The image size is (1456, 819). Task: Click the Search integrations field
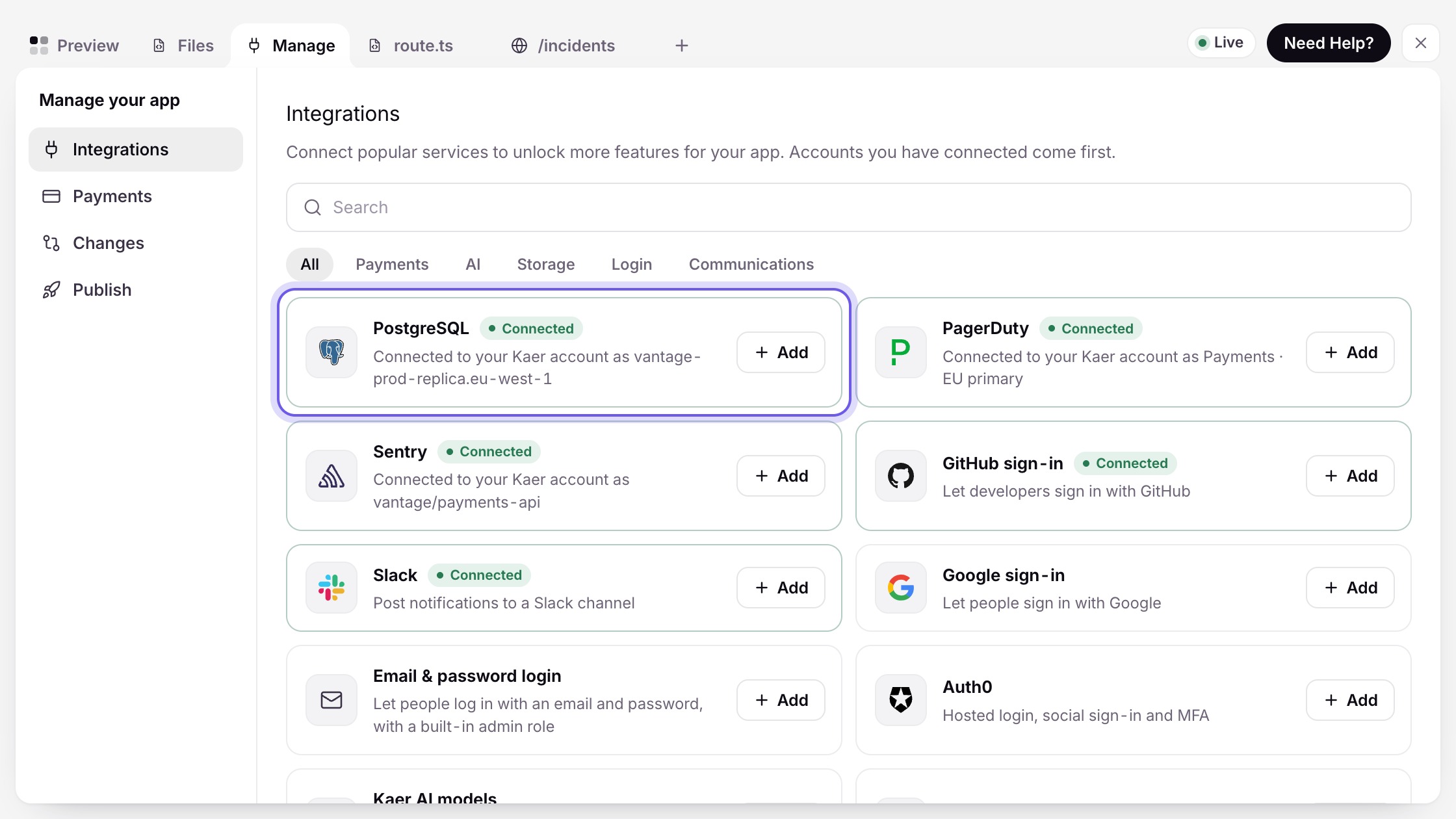849,207
